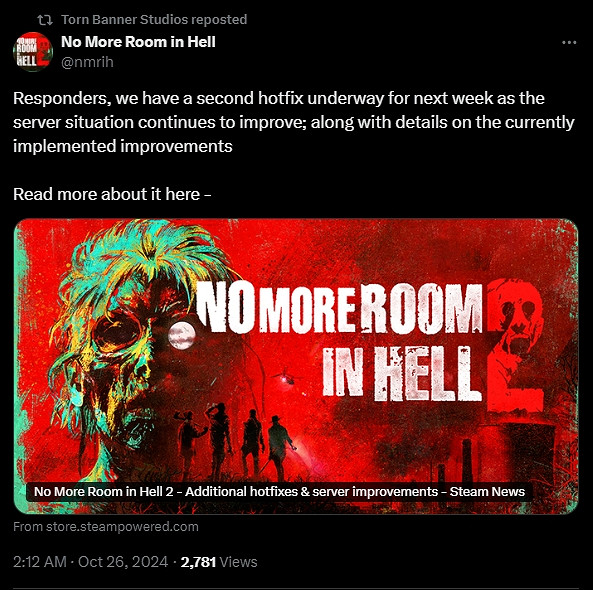Open the Steam News card caption link
Image resolution: width=593 pixels, height=590 pixels.
(279, 491)
